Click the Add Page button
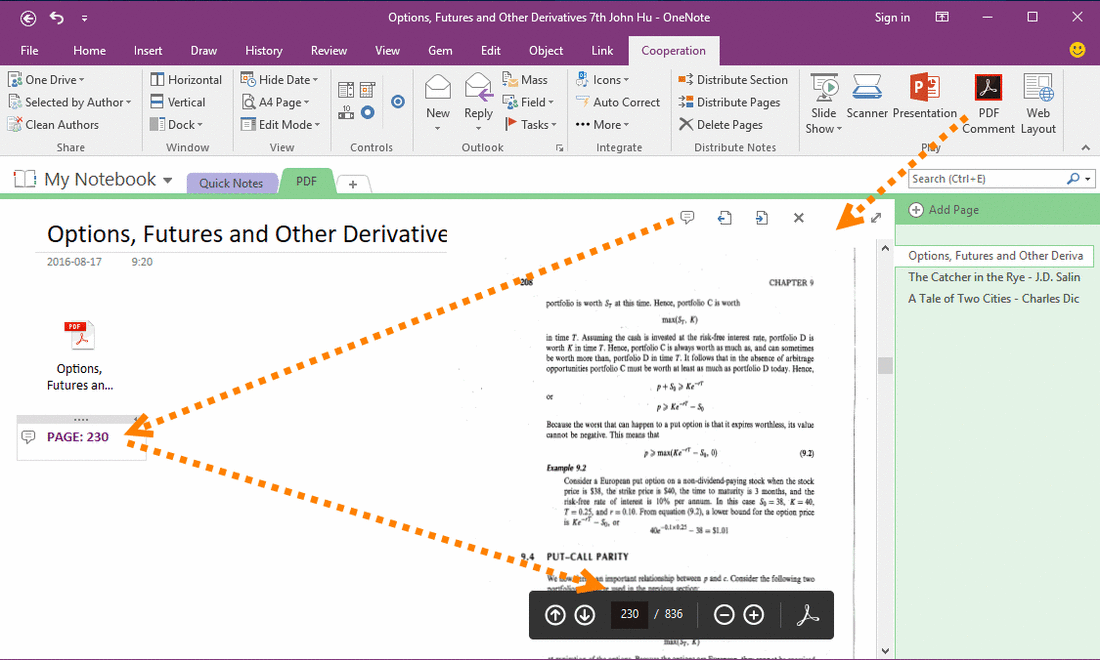 pyautogui.click(x=946, y=209)
